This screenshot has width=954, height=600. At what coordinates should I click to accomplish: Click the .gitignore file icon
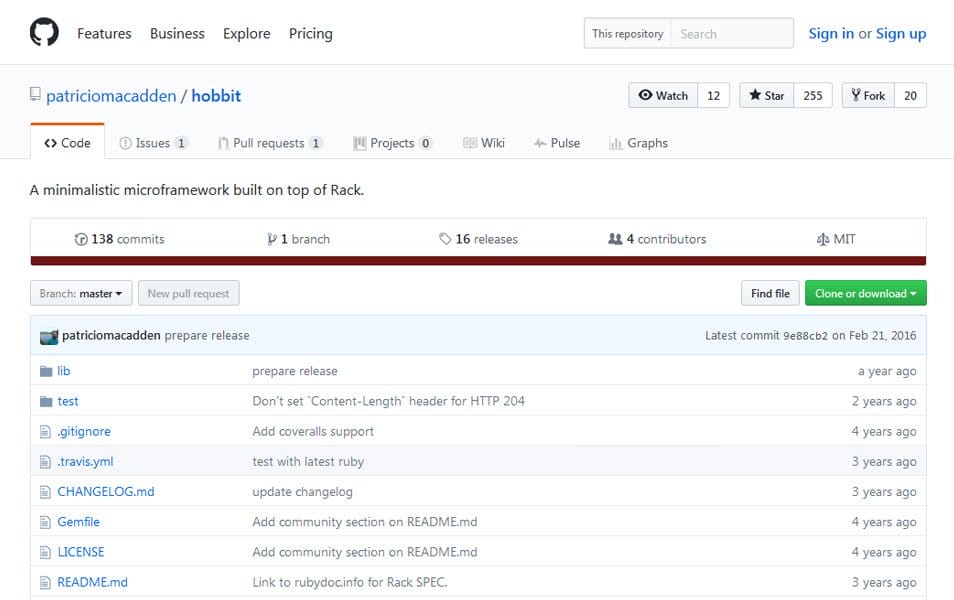[45, 431]
